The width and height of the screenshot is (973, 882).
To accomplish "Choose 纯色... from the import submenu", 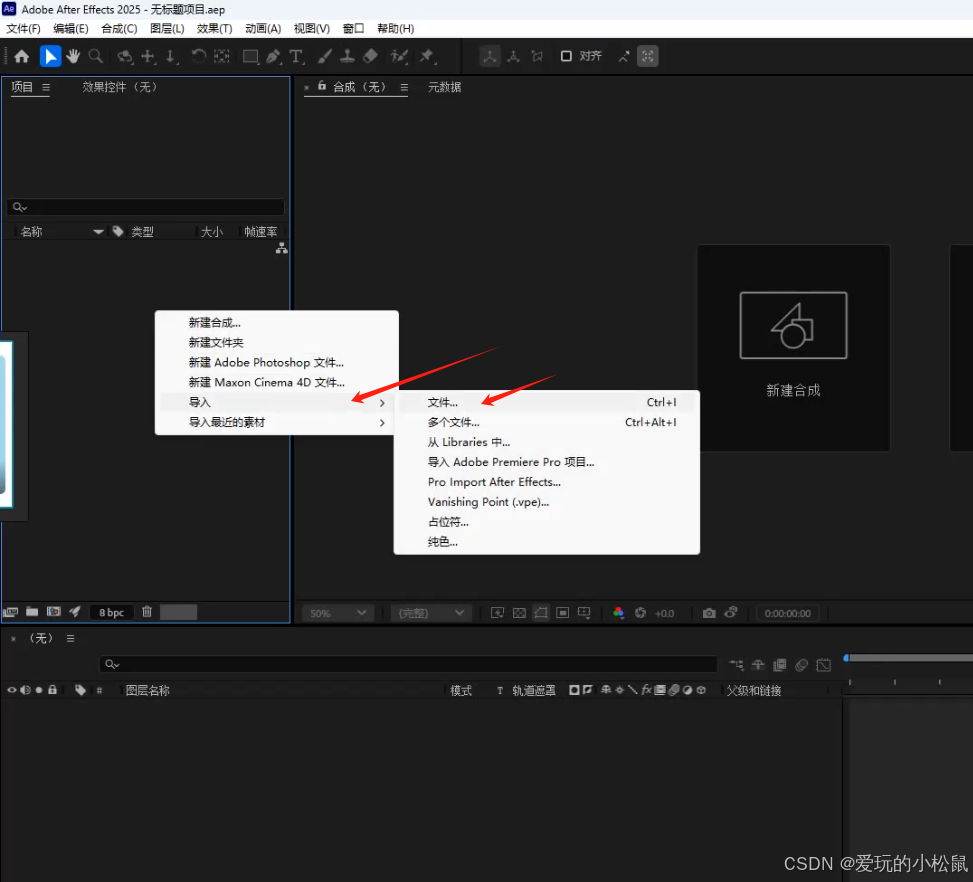I will 547,542.
